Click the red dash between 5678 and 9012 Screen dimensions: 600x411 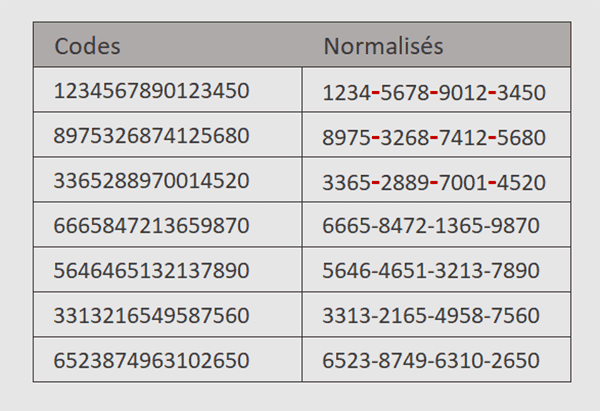point(433,94)
